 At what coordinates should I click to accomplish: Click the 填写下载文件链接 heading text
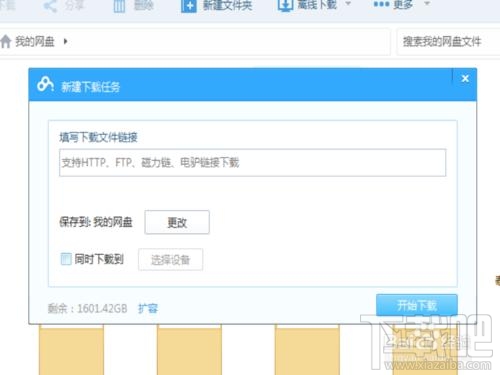pos(98,137)
